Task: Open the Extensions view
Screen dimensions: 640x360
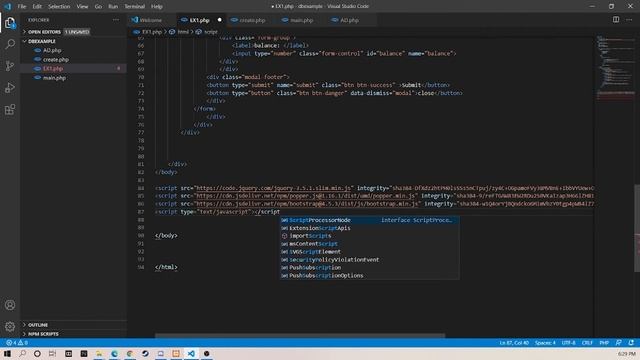Action: tap(10, 109)
